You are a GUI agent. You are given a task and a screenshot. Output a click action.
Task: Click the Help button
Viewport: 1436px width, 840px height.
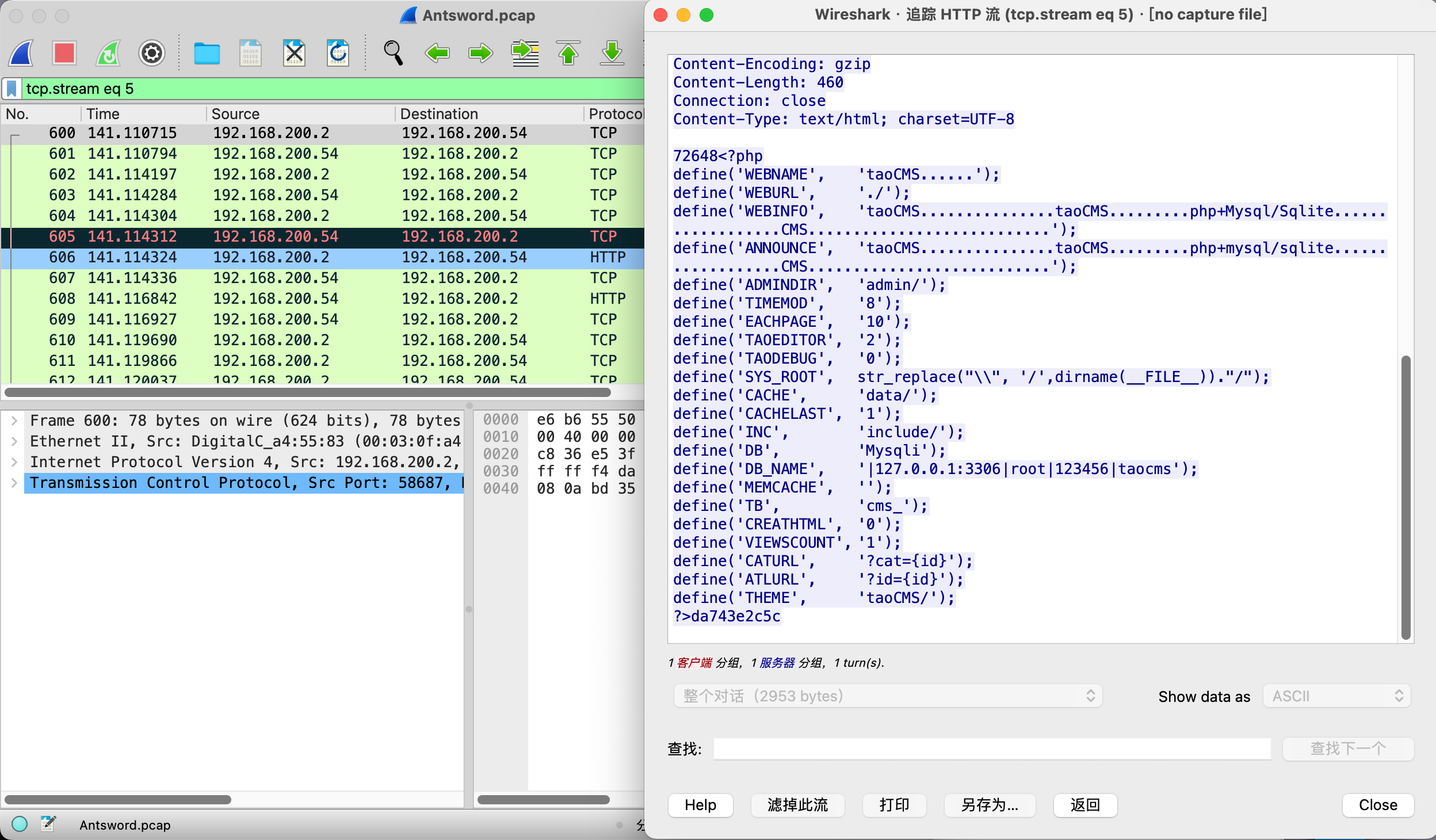pos(700,805)
